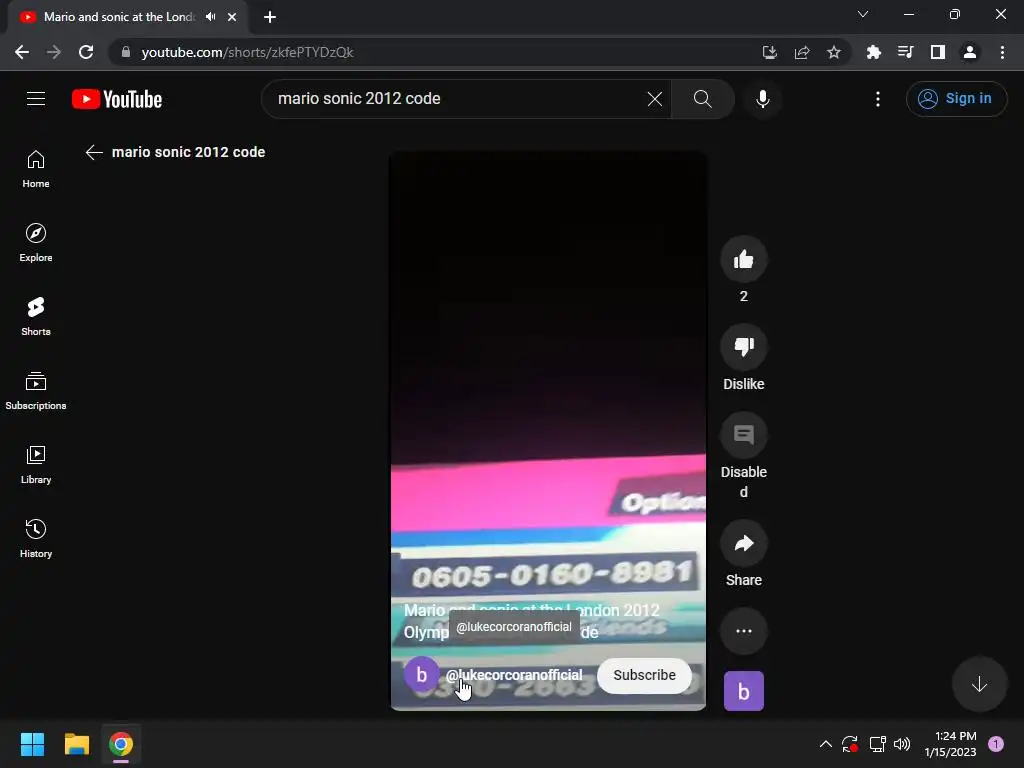Click the disabled comments icon
1024x768 pixels.
743,435
